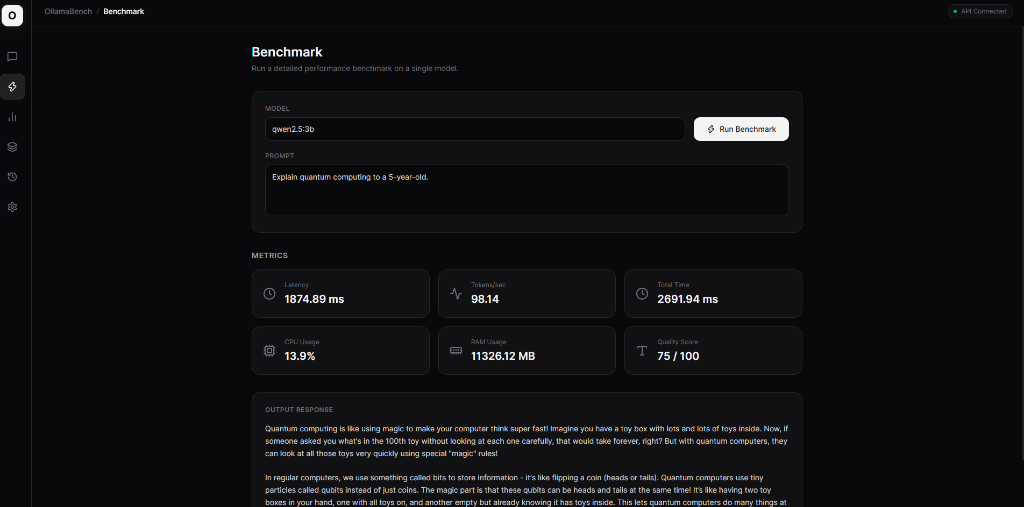This screenshot has width=1024, height=507.
Task: Click the output paragraph starting 'In regular computers'
Action: coord(526,489)
